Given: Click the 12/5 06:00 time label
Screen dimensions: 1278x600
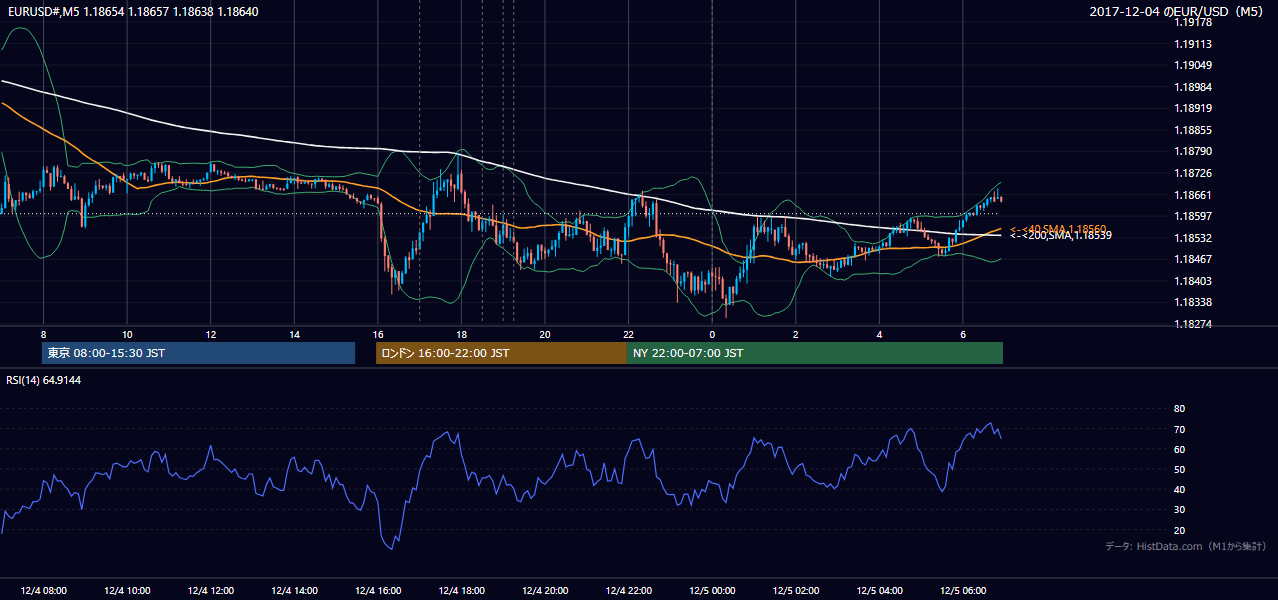Looking at the screenshot, I should tap(963, 591).
